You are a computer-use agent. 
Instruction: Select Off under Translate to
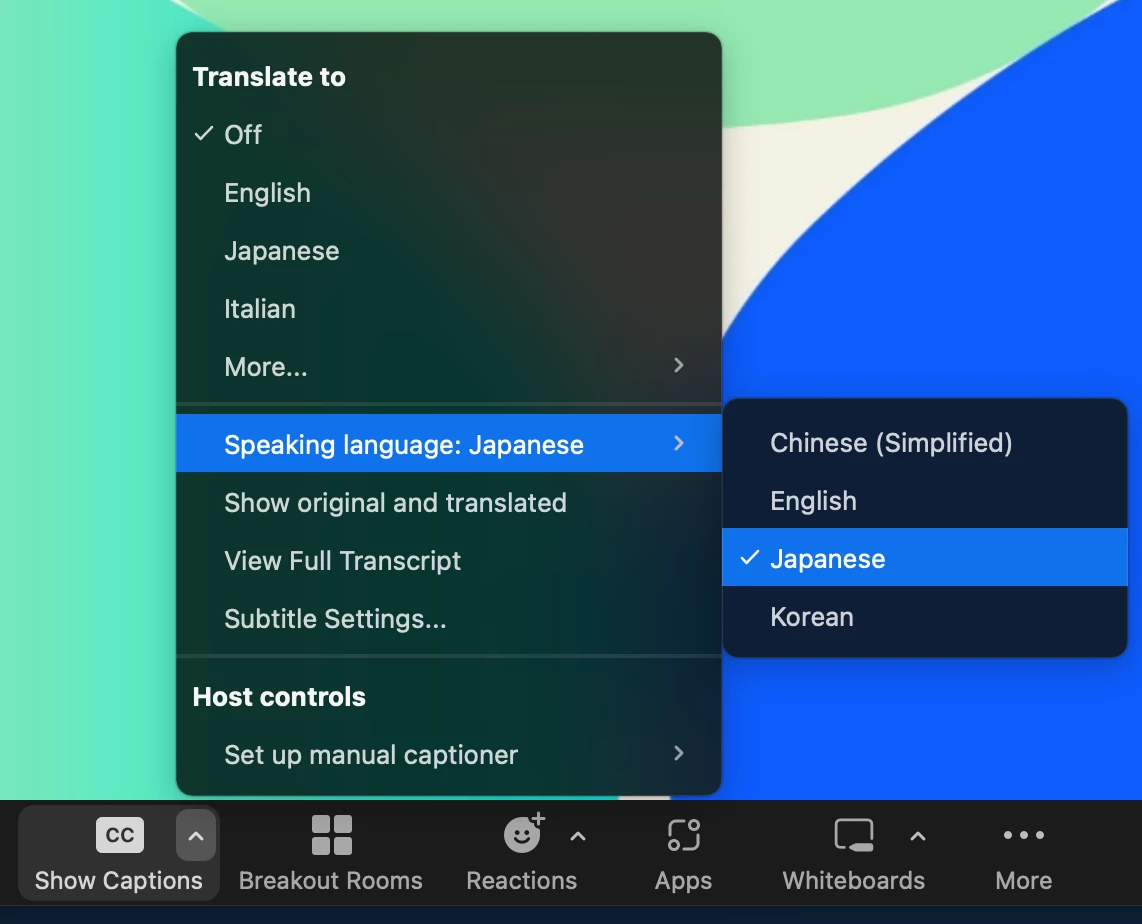point(449,135)
